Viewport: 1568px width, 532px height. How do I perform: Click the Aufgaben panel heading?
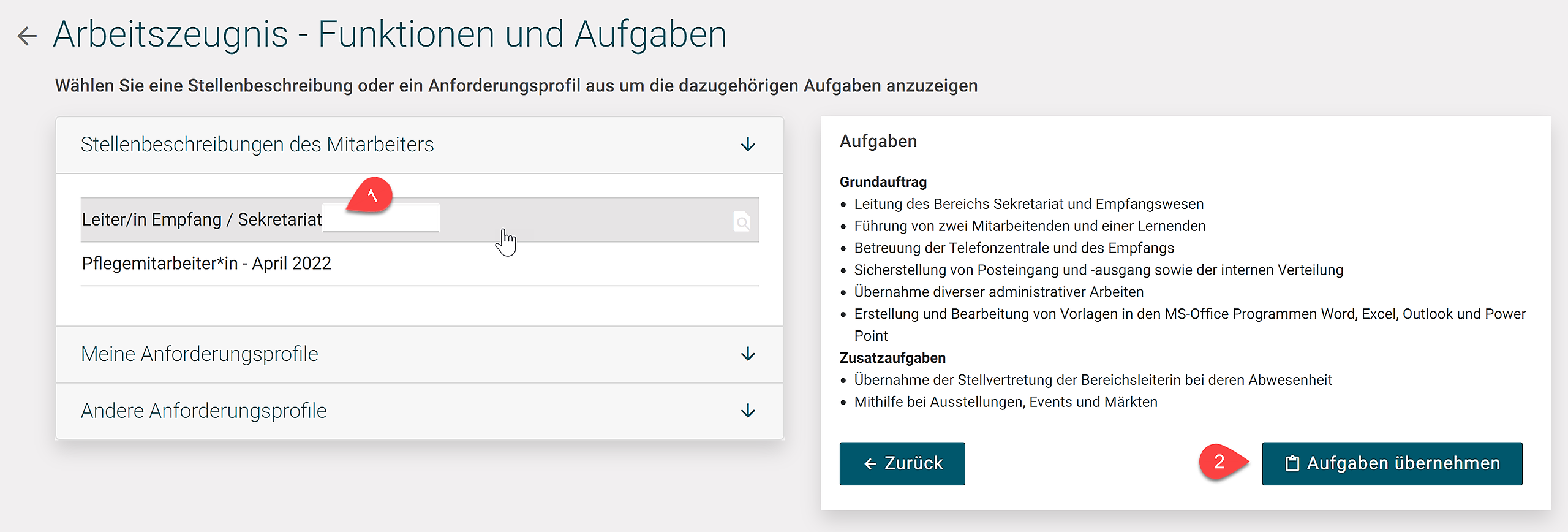click(x=878, y=142)
